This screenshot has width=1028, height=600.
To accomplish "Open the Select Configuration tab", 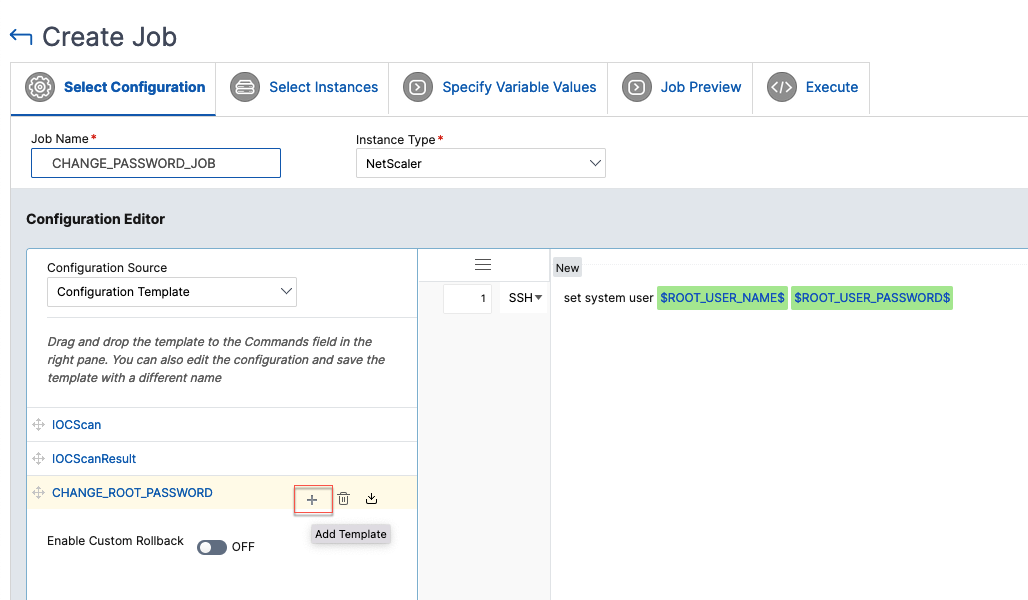I will pos(113,89).
